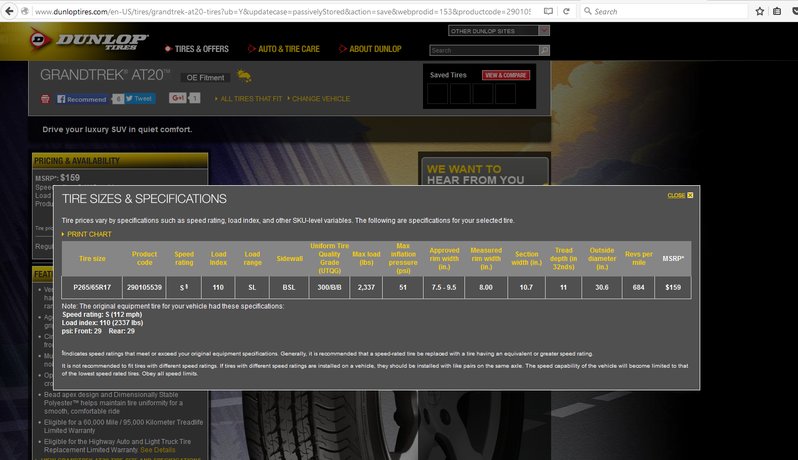Close the Tire Sizes & Specifications dialog
This screenshot has height=460, width=798.
pos(680,195)
